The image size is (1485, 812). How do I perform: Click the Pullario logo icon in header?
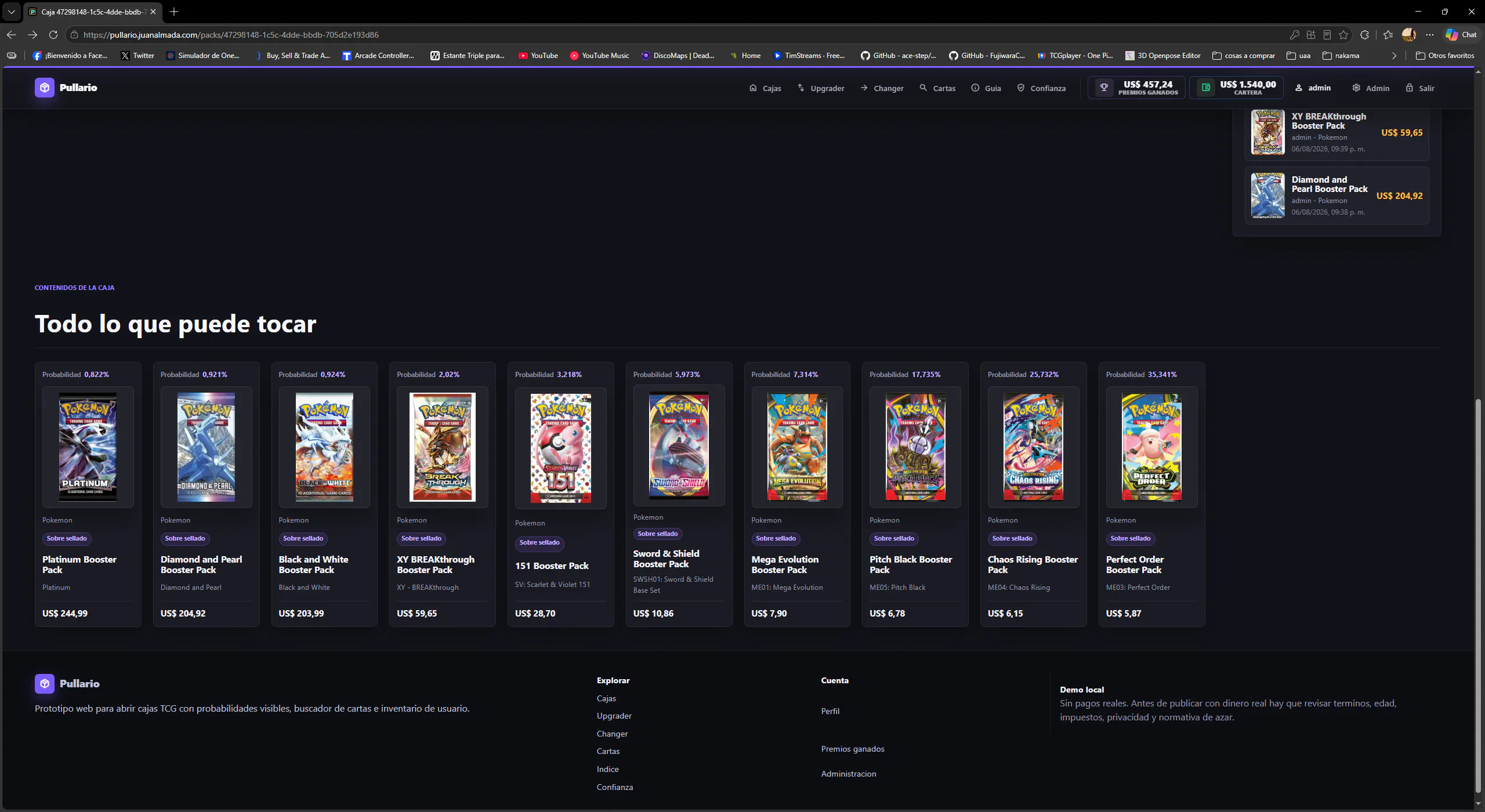click(x=45, y=88)
